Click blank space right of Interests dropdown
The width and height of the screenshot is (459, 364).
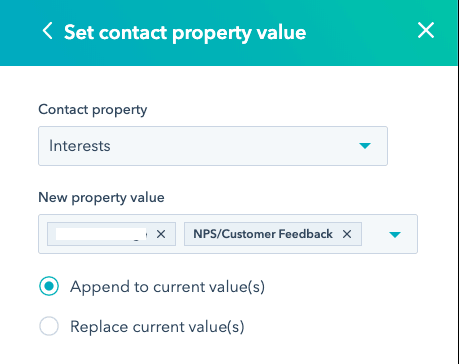point(422,146)
